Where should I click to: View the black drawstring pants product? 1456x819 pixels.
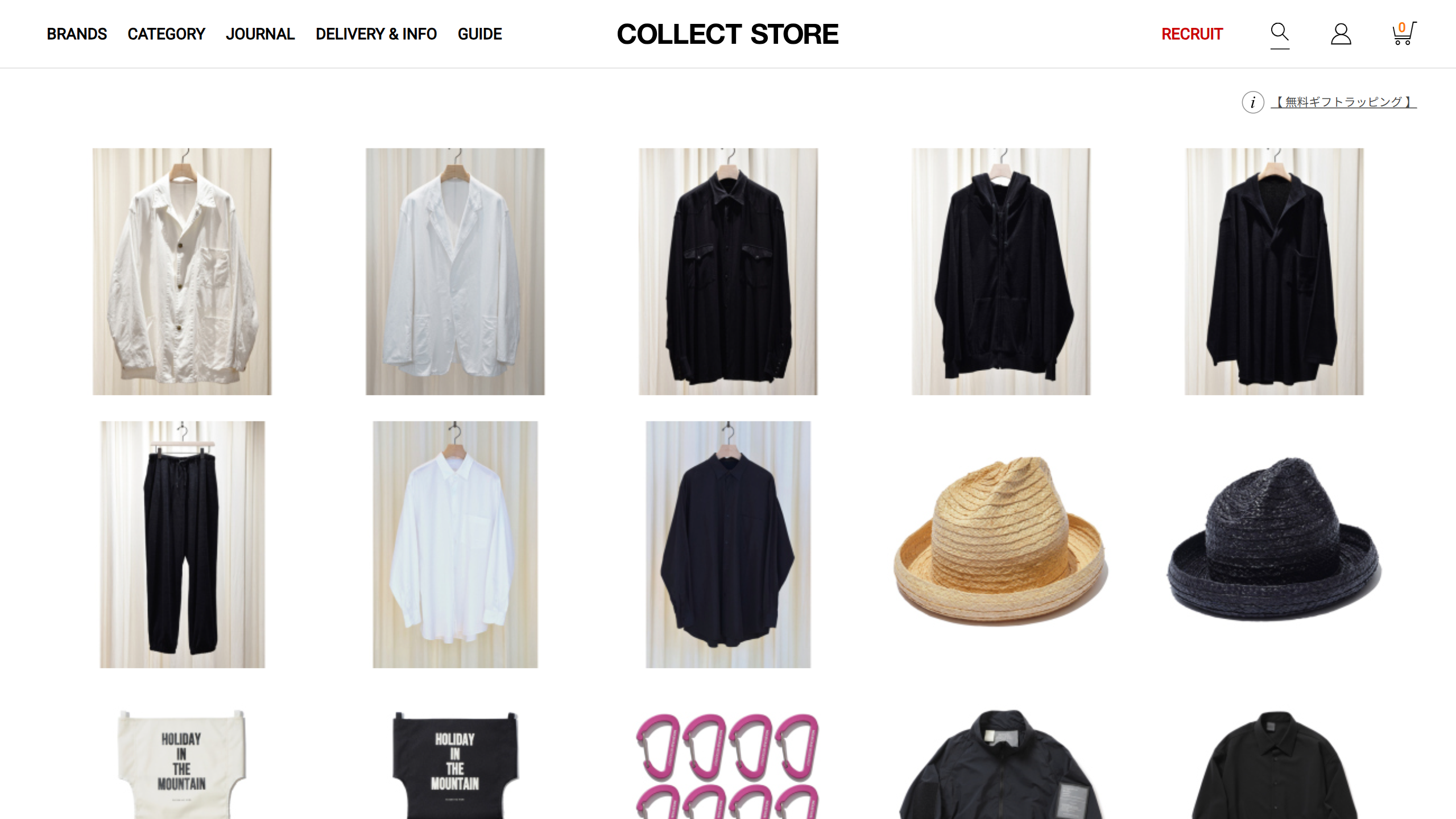pyautogui.click(x=182, y=544)
